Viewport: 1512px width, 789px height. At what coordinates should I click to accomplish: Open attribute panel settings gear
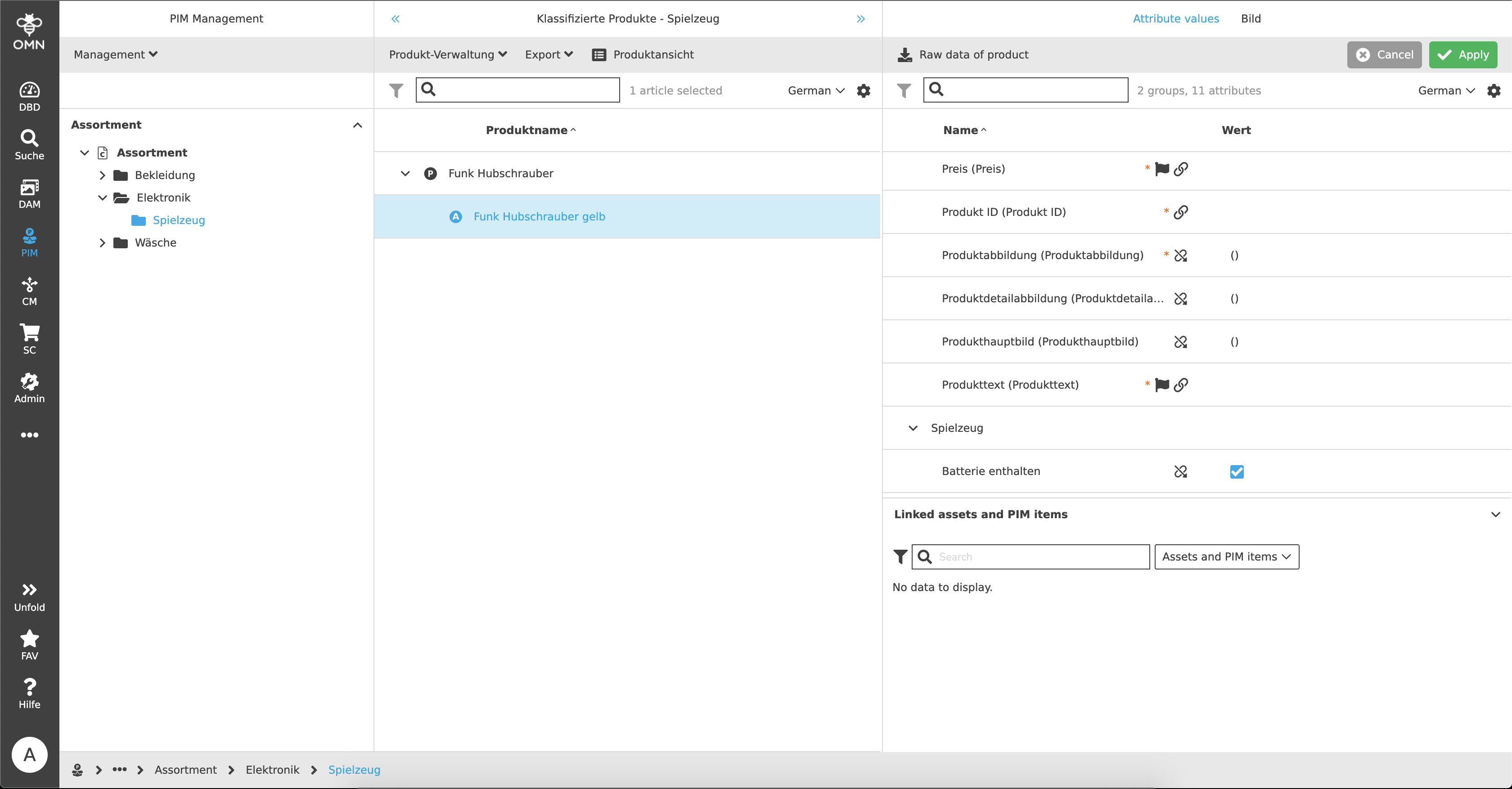click(1494, 90)
